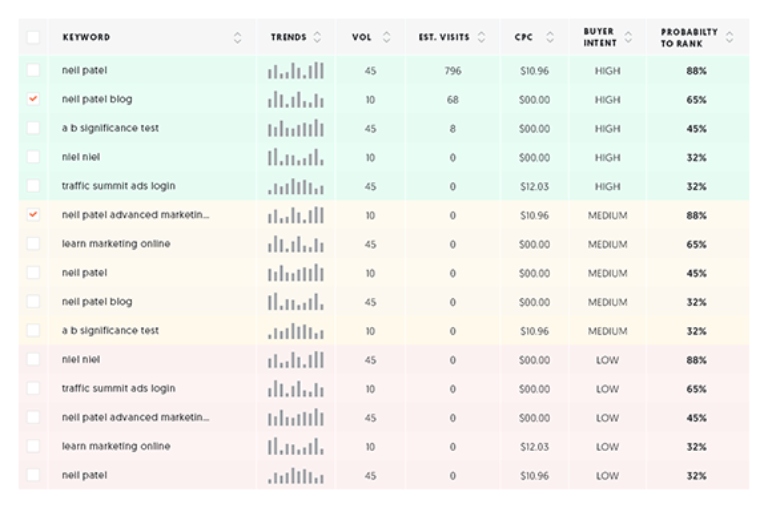Viewport: 768px width, 508px height.
Task: Uncheck the neil patel advanced marketing checkbox
Action: (x=34, y=215)
